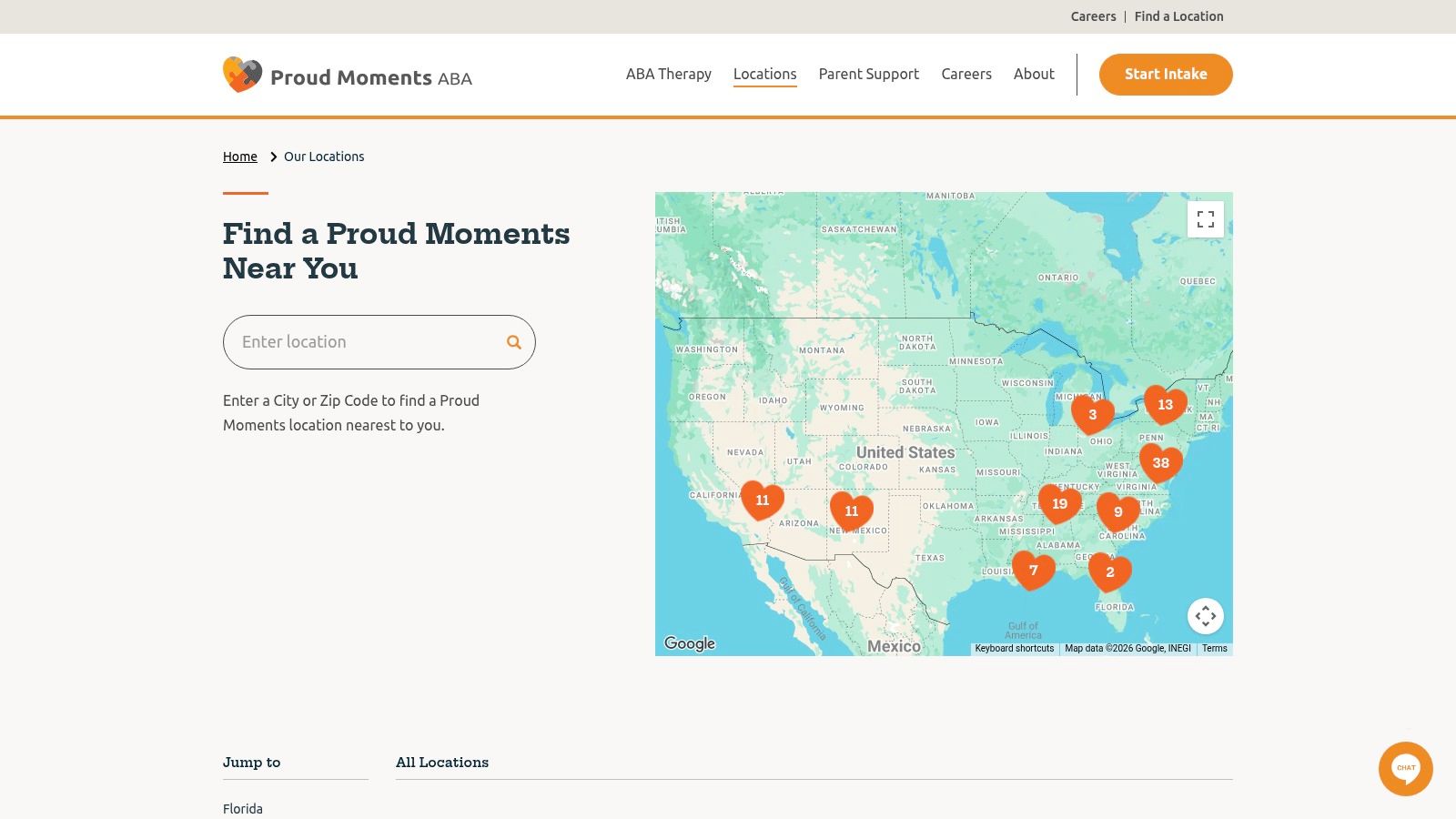Screen dimensions: 1456x819
Task: Click the 'All Locations' heading
Action: [442, 763]
